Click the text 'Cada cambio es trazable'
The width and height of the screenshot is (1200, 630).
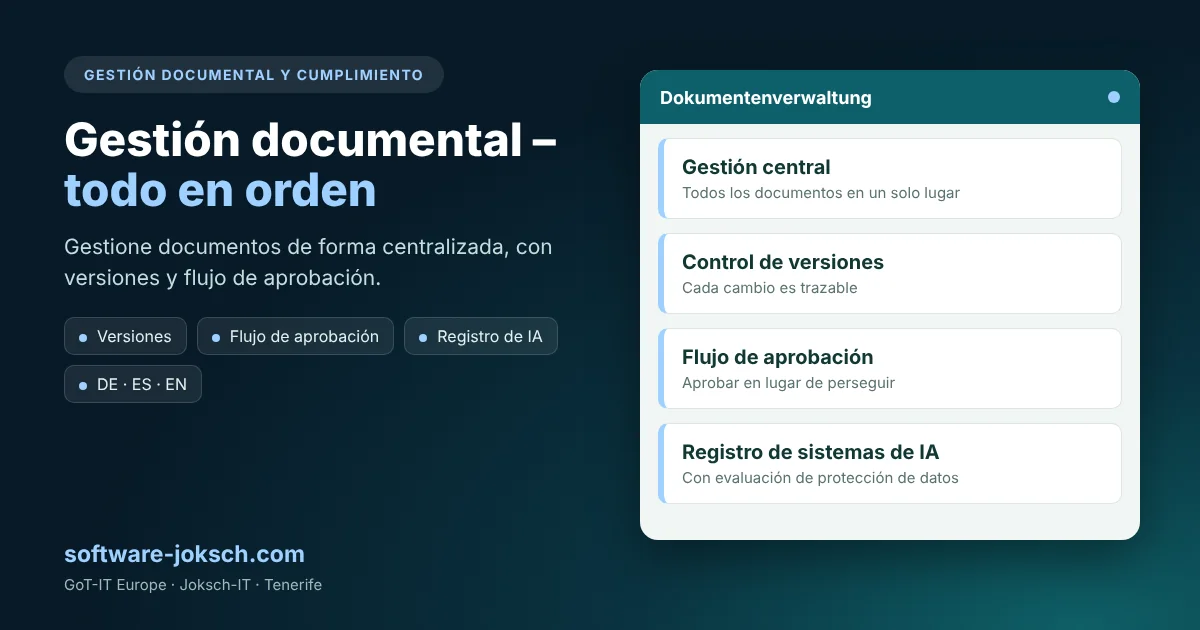770,288
